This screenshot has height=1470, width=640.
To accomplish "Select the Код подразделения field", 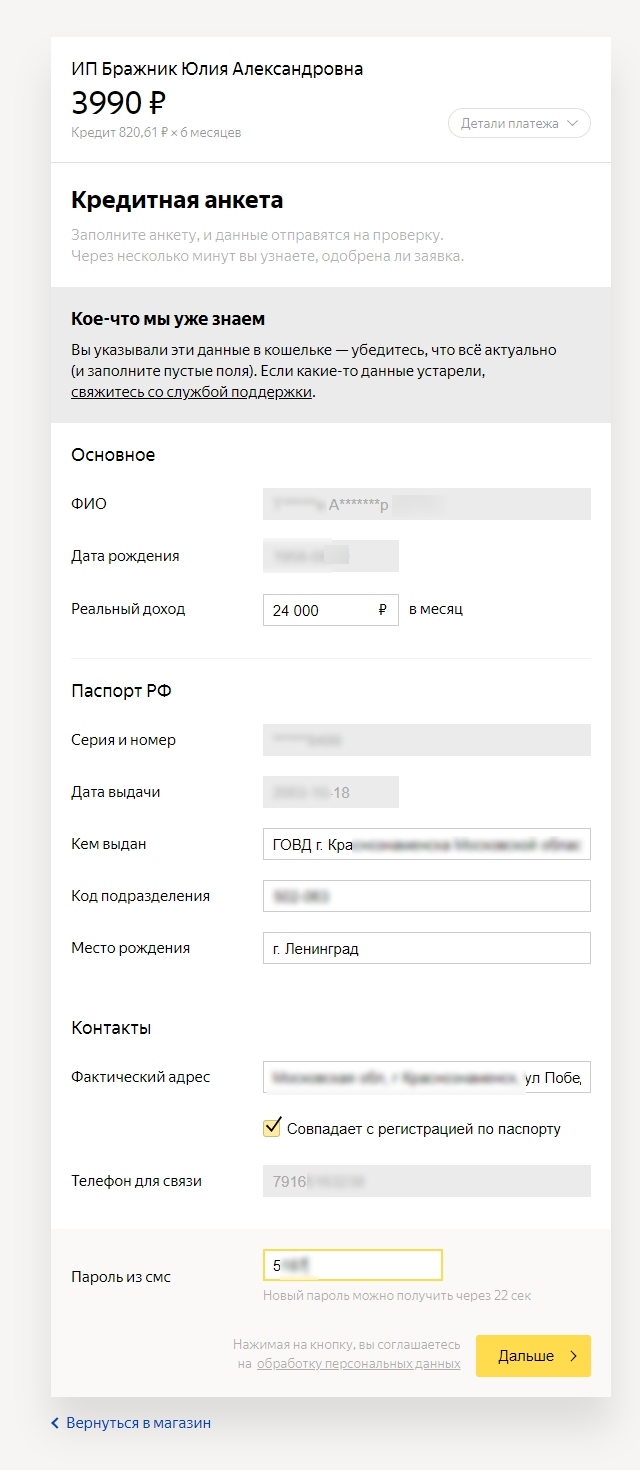I will tap(427, 896).
